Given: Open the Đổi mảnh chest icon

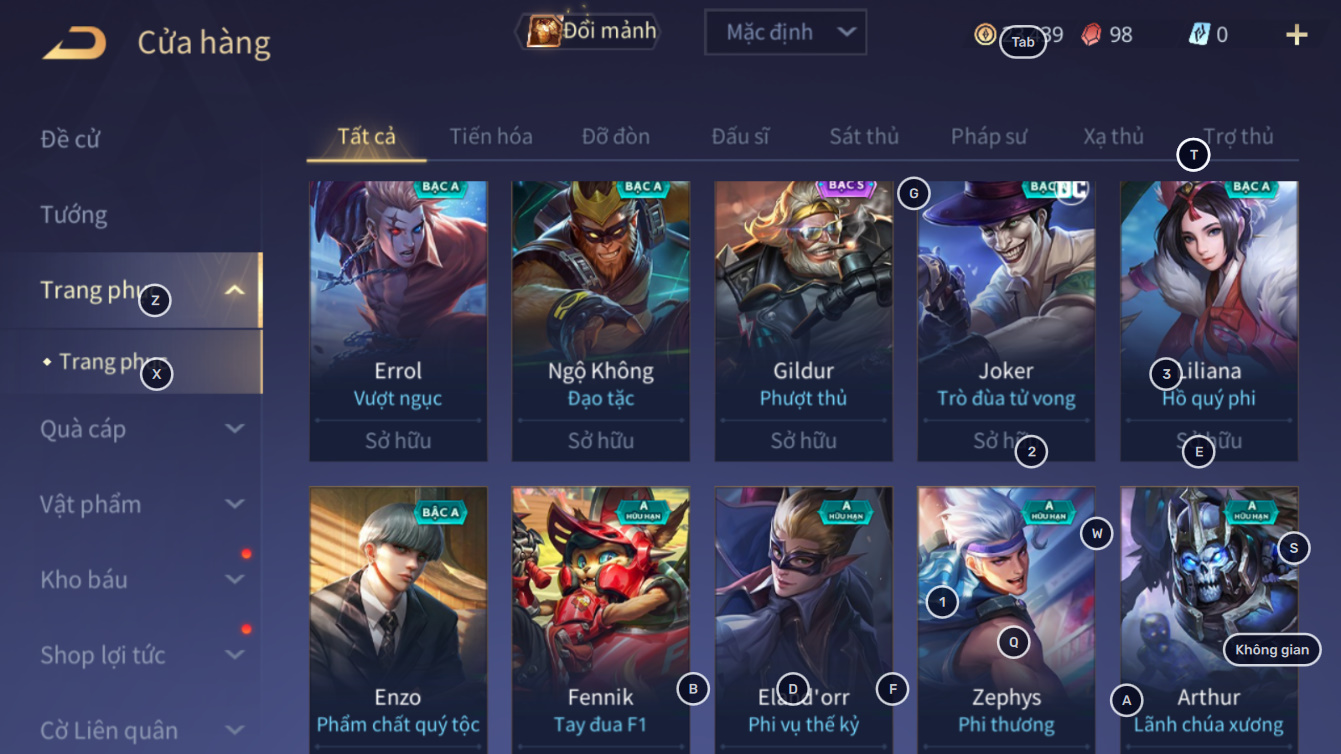Looking at the screenshot, I should pyautogui.click(x=544, y=31).
